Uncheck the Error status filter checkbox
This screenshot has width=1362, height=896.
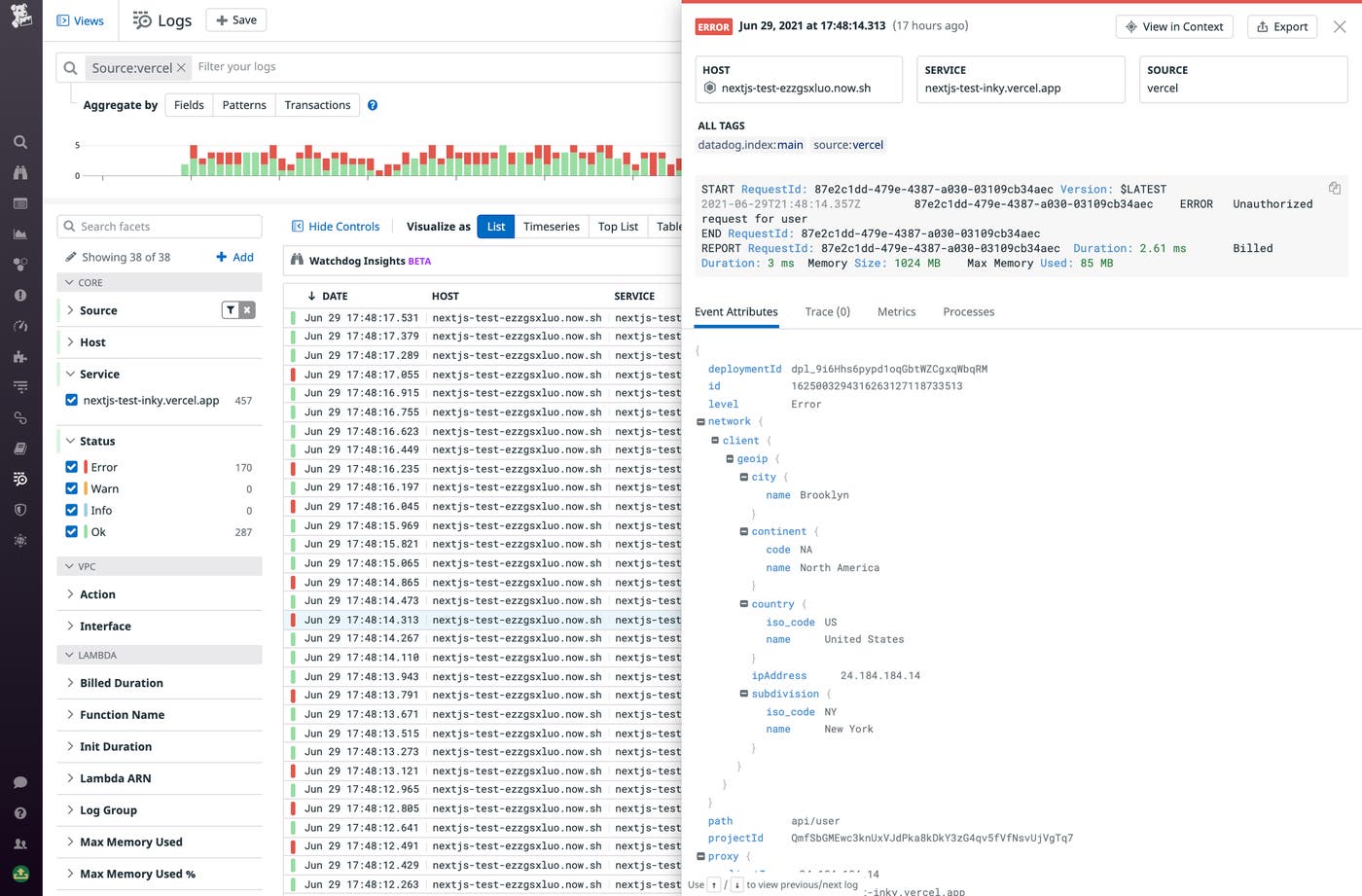(71, 466)
